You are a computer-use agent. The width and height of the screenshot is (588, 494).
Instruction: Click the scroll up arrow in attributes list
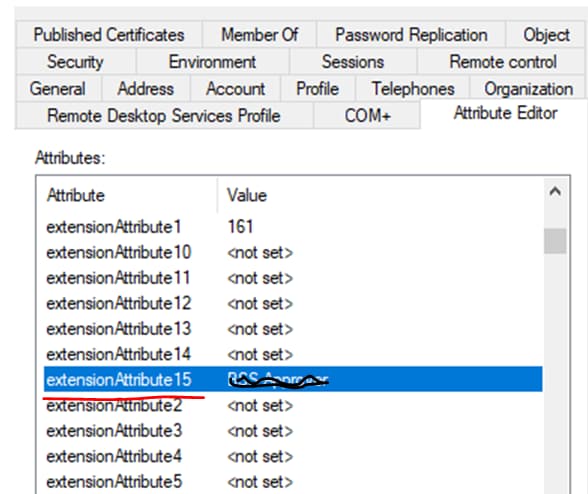(555, 192)
